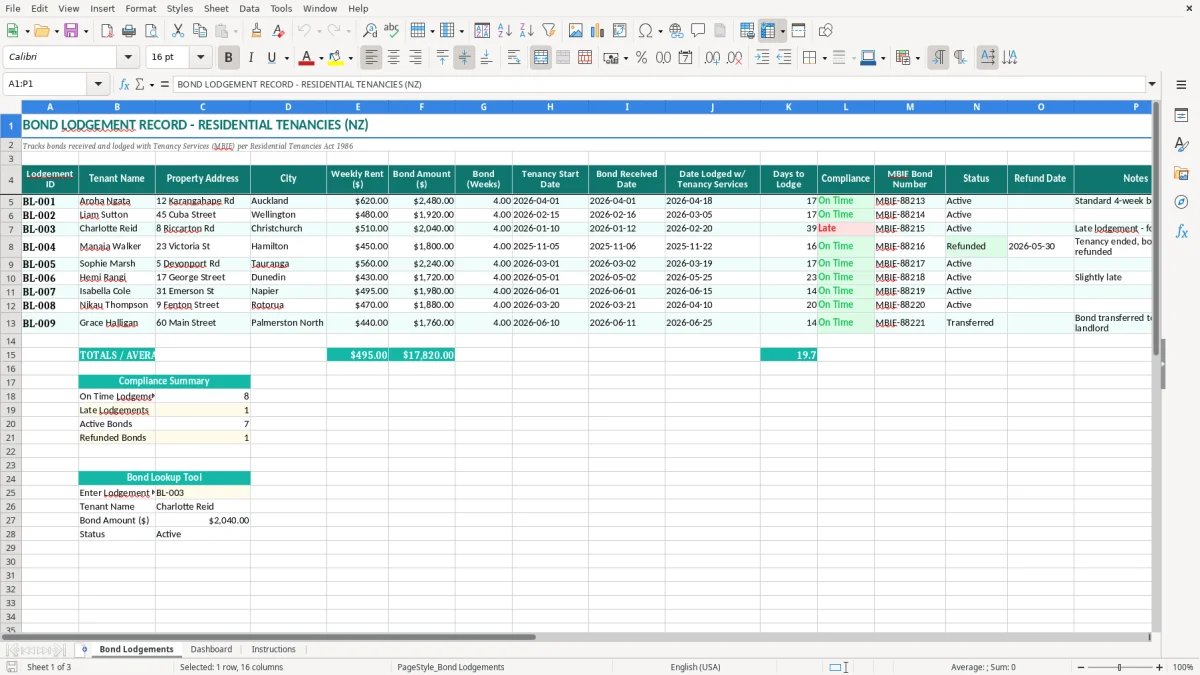Switch to the Dashboard sheet tab
This screenshot has width=1200, height=675.
tap(211, 649)
